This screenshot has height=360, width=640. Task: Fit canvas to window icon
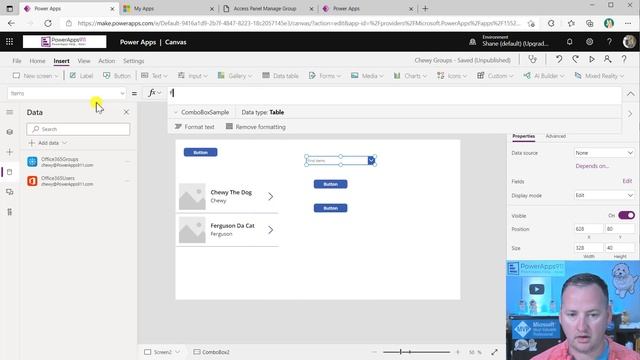tap(494, 352)
